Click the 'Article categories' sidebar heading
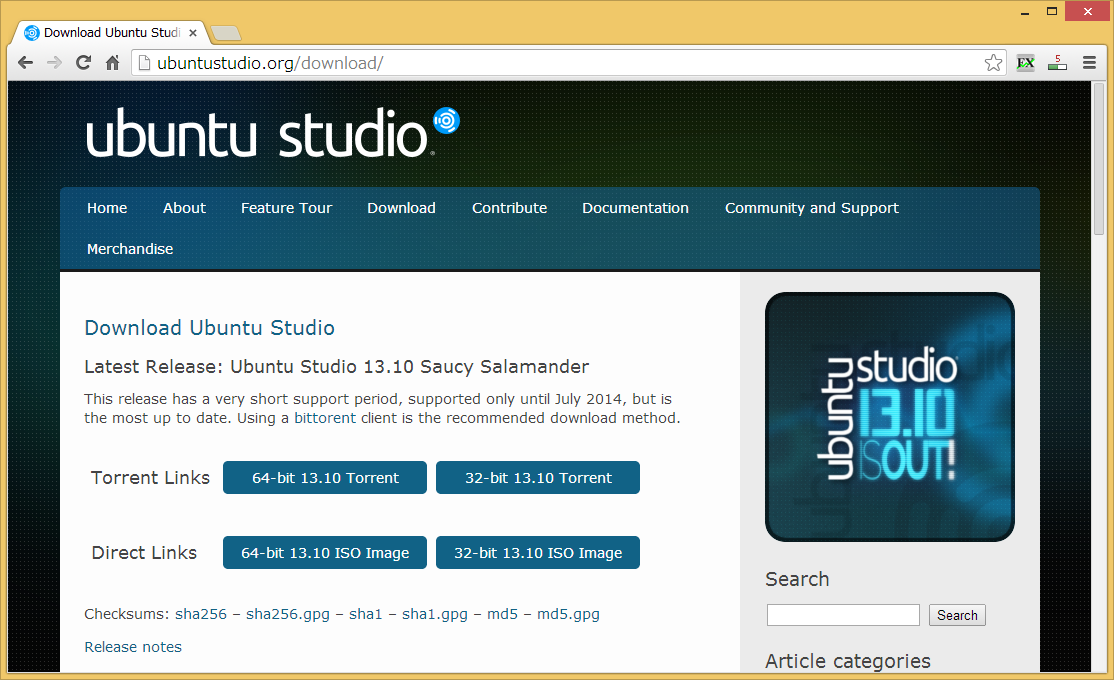1114x680 pixels. [x=848, y=662]
